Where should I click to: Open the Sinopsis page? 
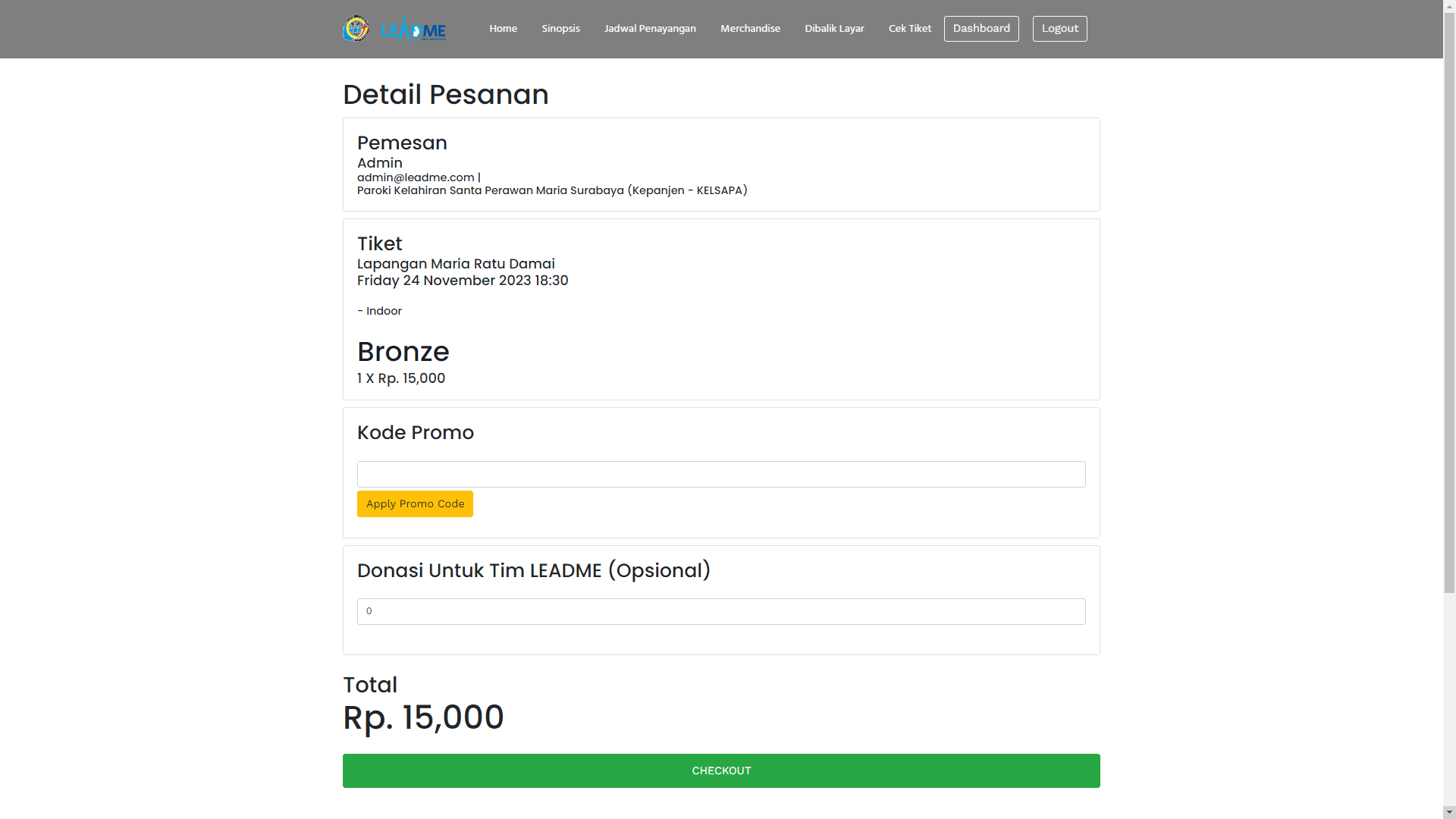[x=560, y=29]
